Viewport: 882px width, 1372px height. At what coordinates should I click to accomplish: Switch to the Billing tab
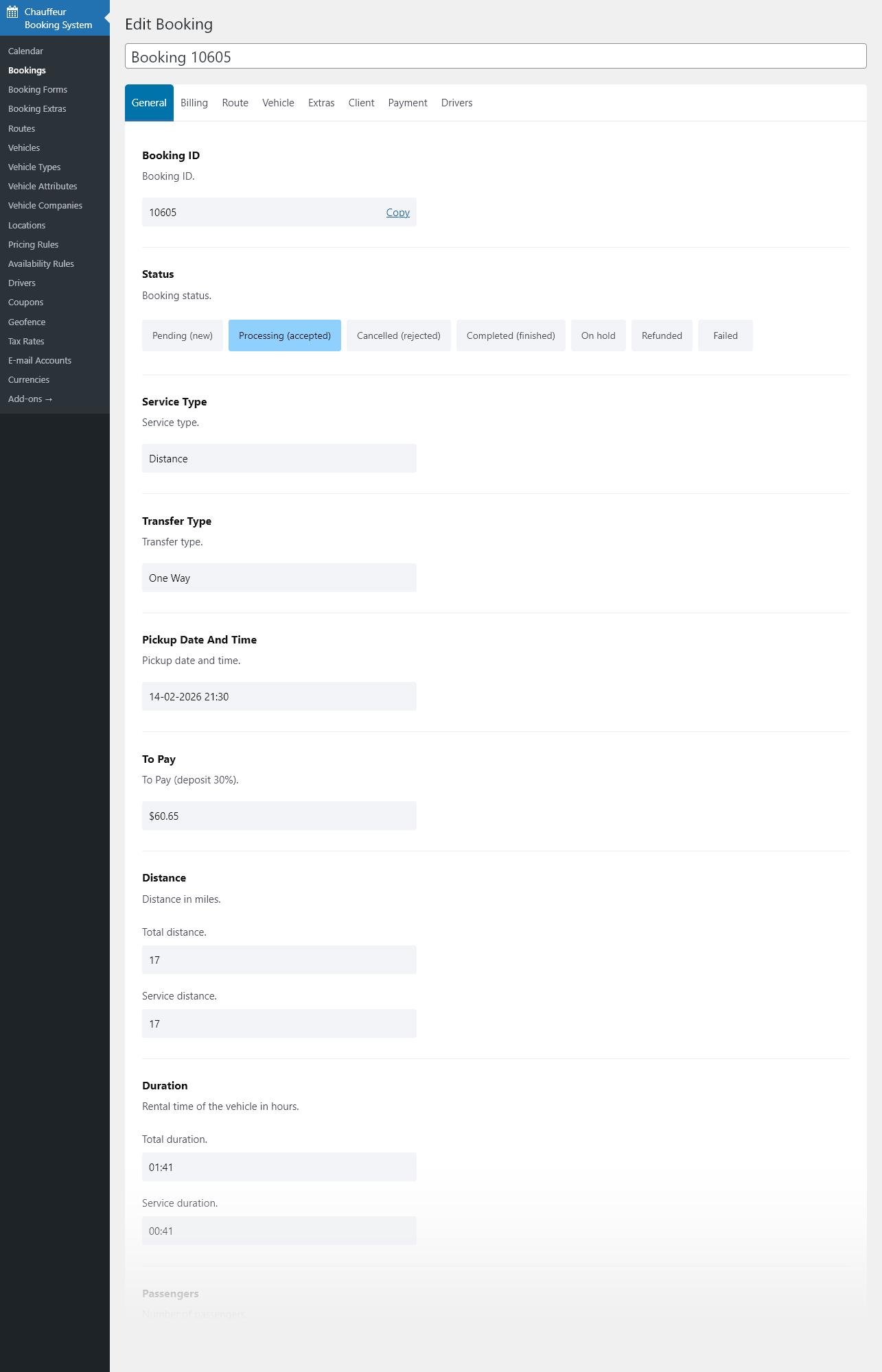[x=194, y=103]
